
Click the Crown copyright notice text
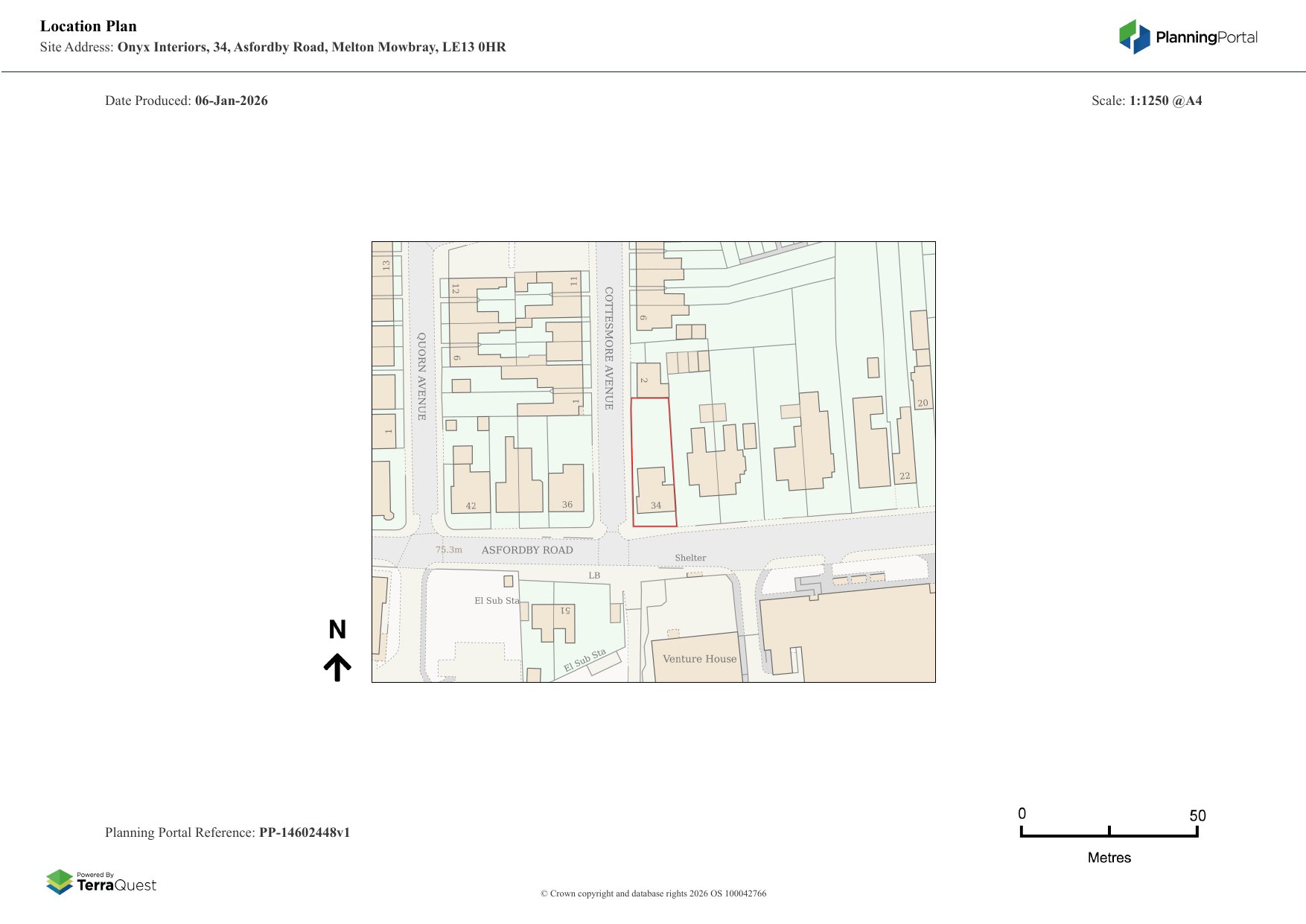click(653, 893)
